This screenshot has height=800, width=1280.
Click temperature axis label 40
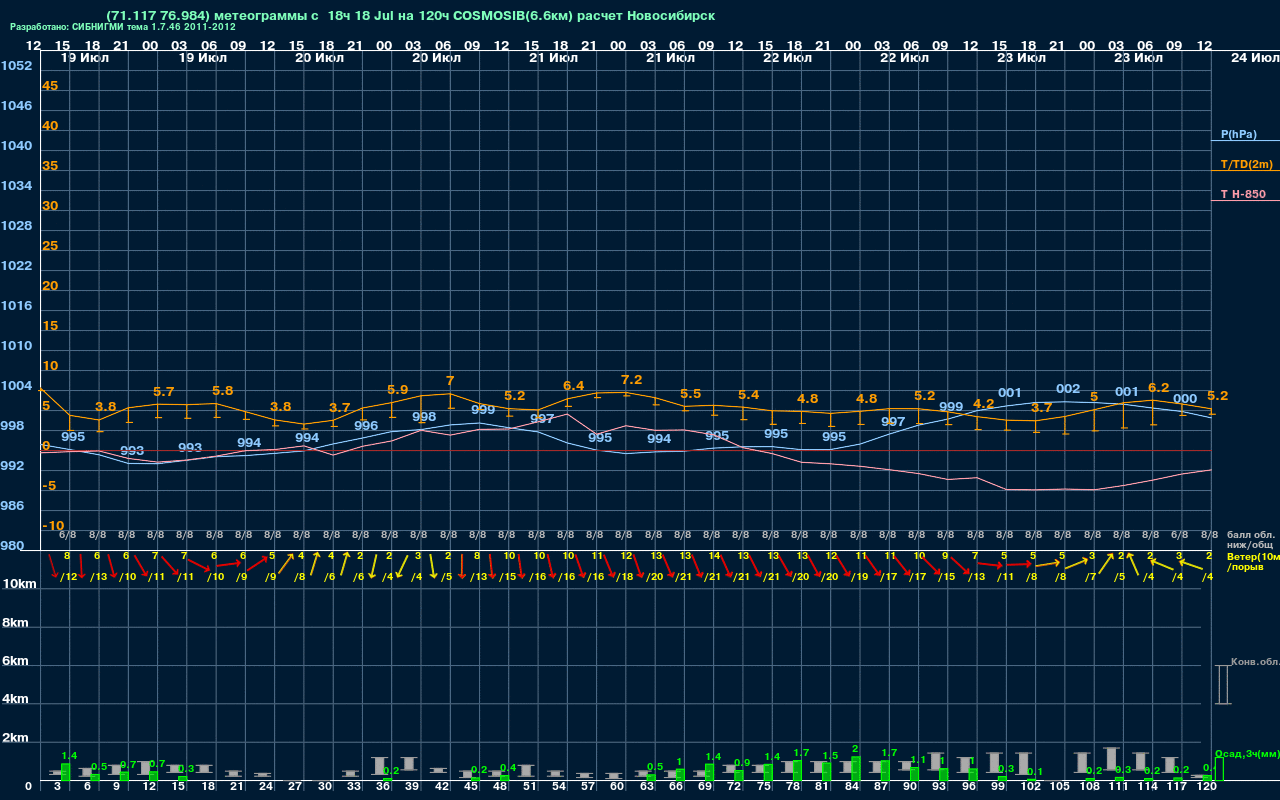click(50, 126)
